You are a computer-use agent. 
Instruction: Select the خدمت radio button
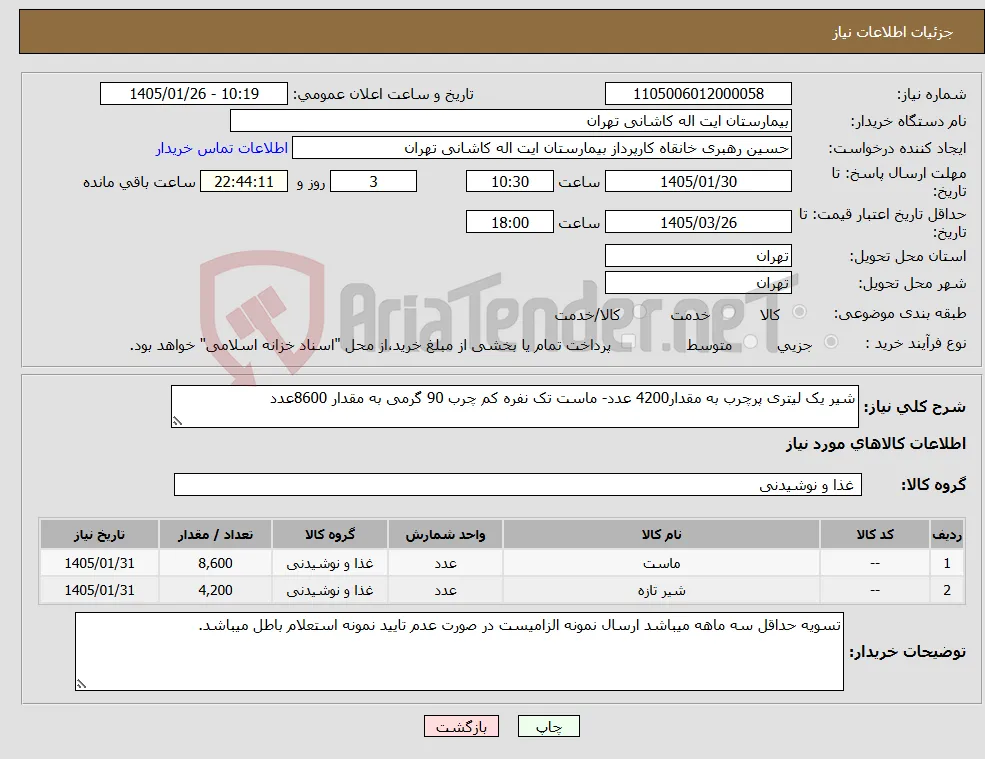click(x=729, y=312)
